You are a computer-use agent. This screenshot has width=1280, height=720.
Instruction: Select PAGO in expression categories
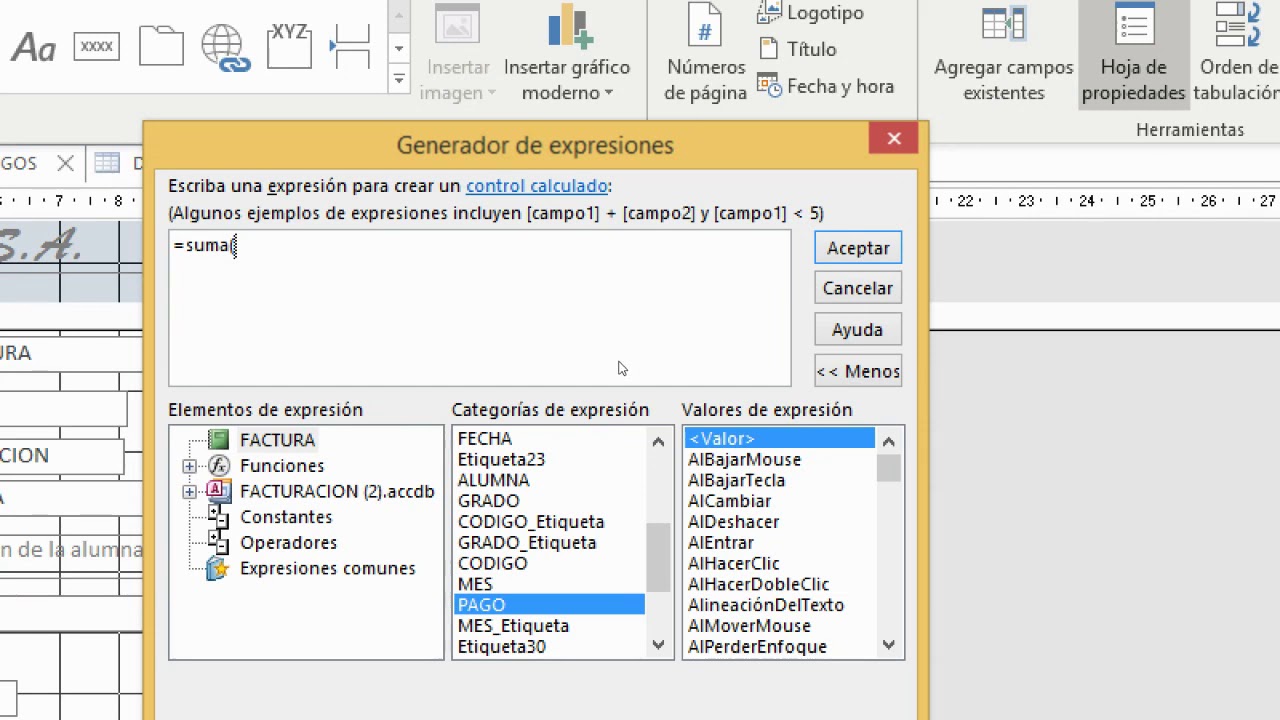(x=549, y=605)
